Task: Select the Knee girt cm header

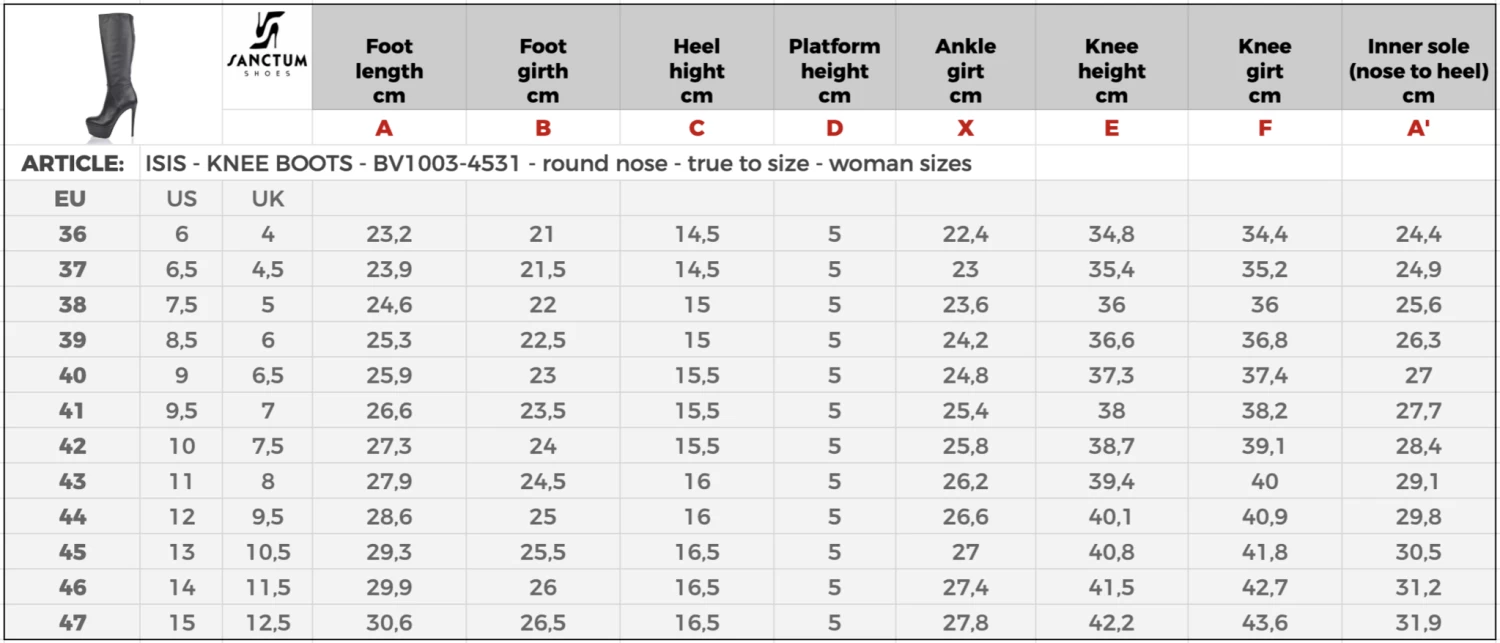Action: coord(1264,71)
